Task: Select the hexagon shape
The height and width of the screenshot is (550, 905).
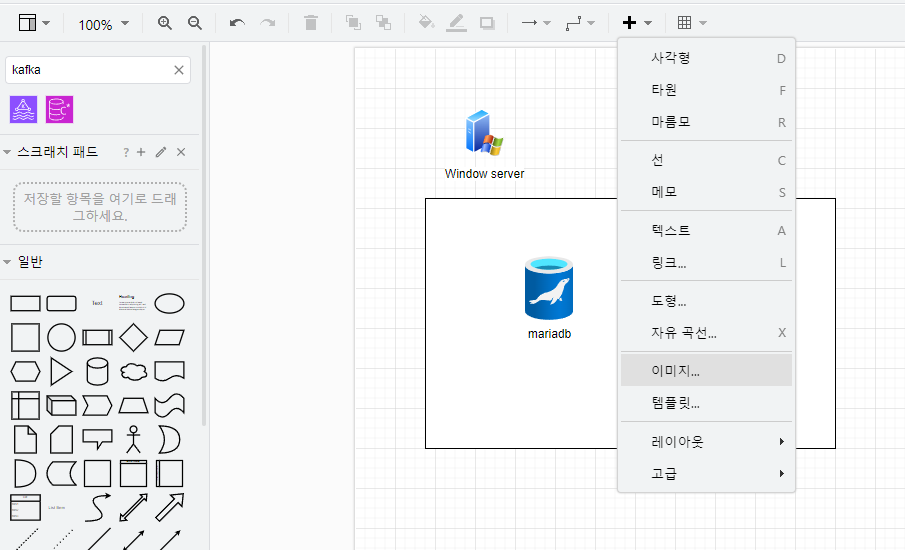Action: [x=25, y=372]
